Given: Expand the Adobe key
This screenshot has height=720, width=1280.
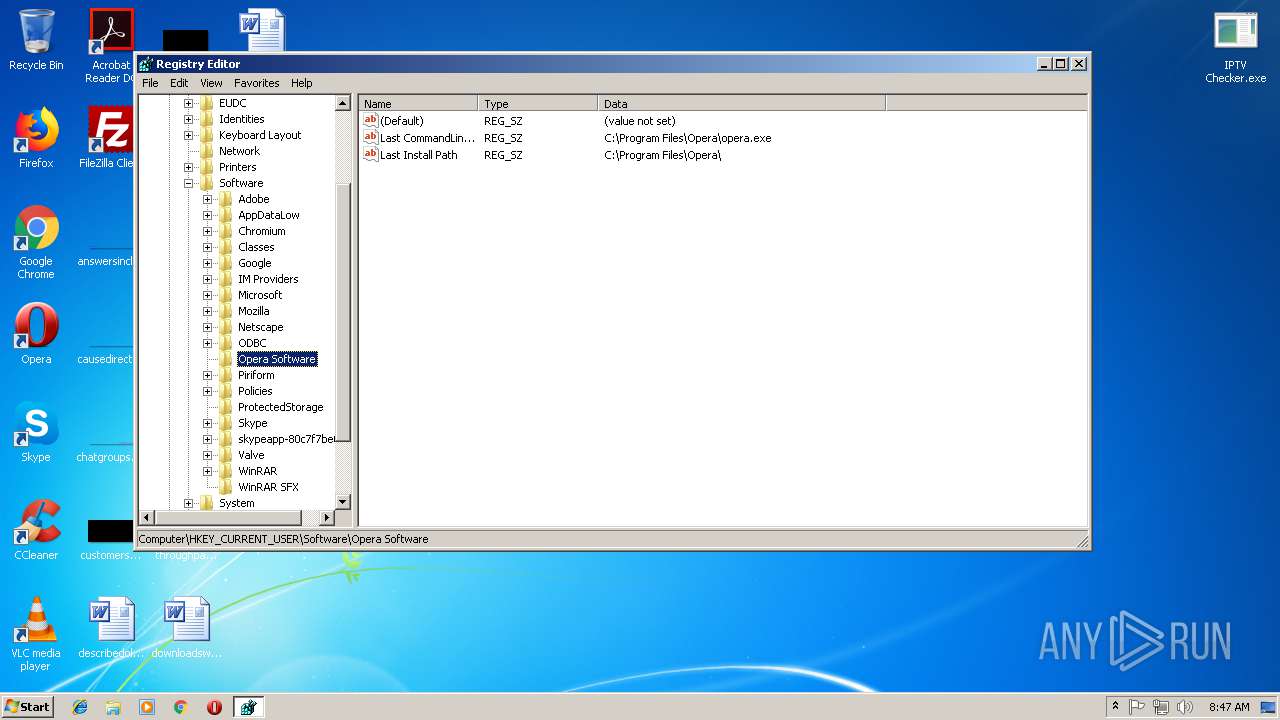Looking at the screenshot, I should tap(207, 199).
